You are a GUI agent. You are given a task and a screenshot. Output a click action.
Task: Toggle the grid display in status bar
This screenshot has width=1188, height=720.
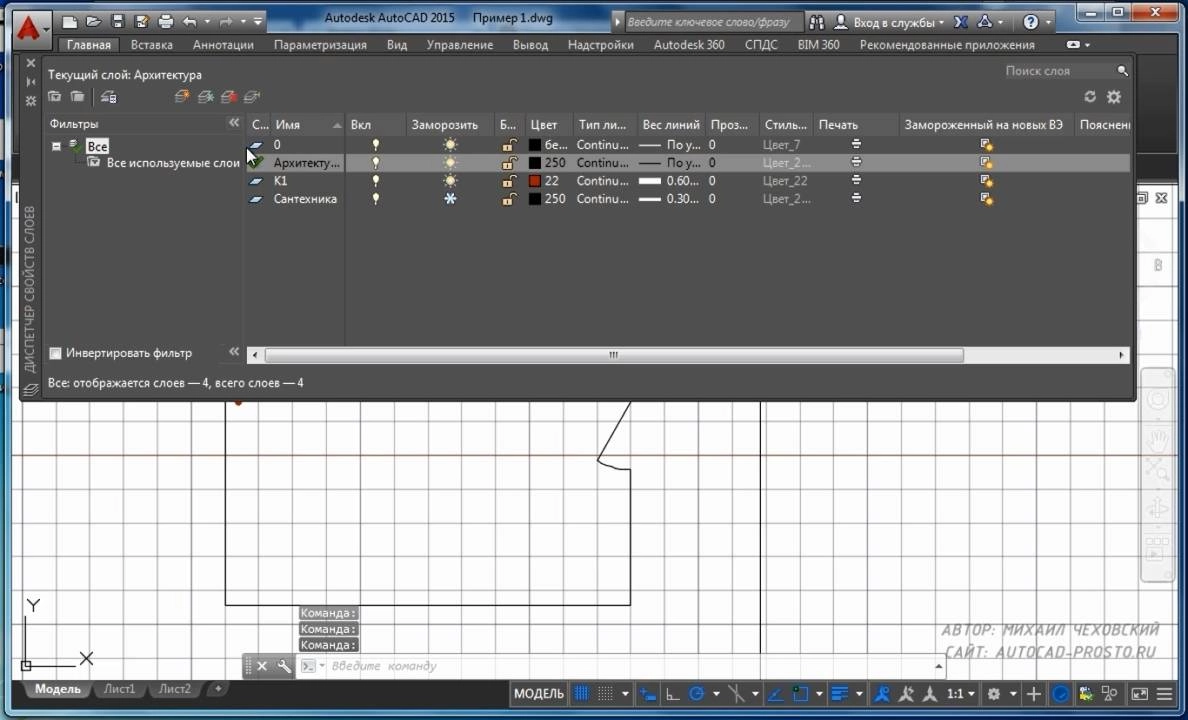tap(581, 693)
